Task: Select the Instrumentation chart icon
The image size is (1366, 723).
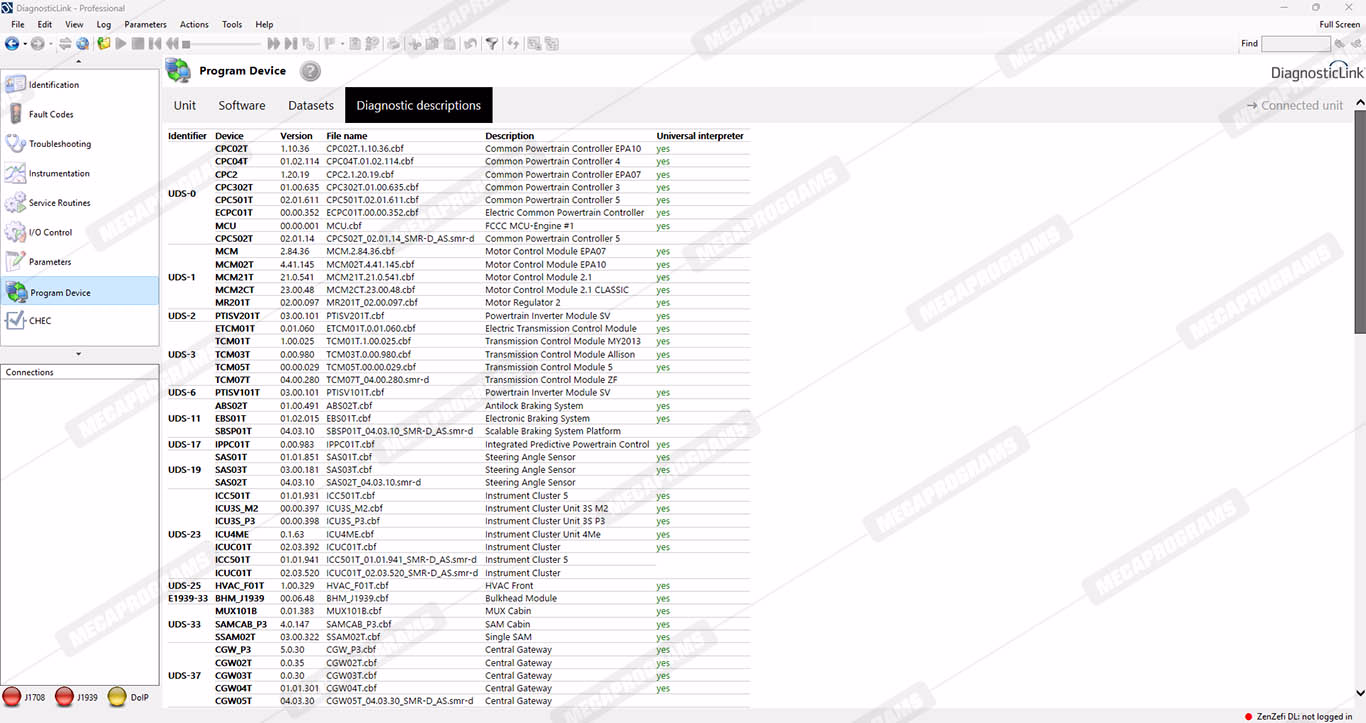Action: [15, 173]
